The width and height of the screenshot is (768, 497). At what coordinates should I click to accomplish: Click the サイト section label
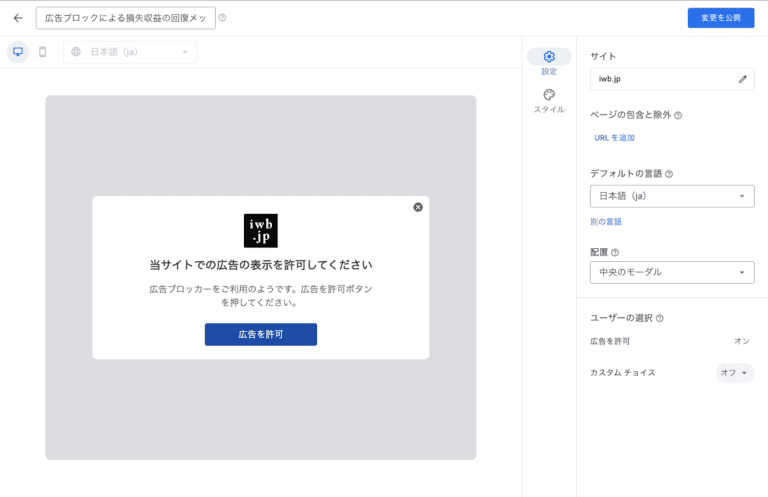click(x=603, y=56)
